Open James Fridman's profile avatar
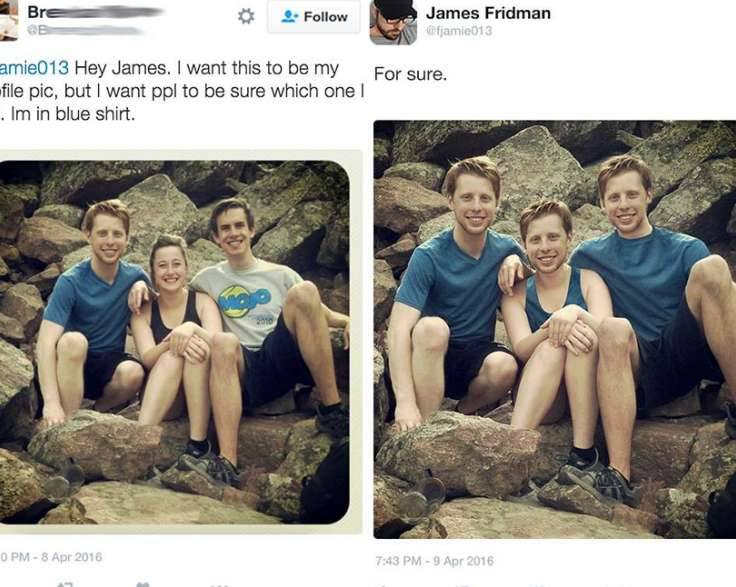 (393, 22)
